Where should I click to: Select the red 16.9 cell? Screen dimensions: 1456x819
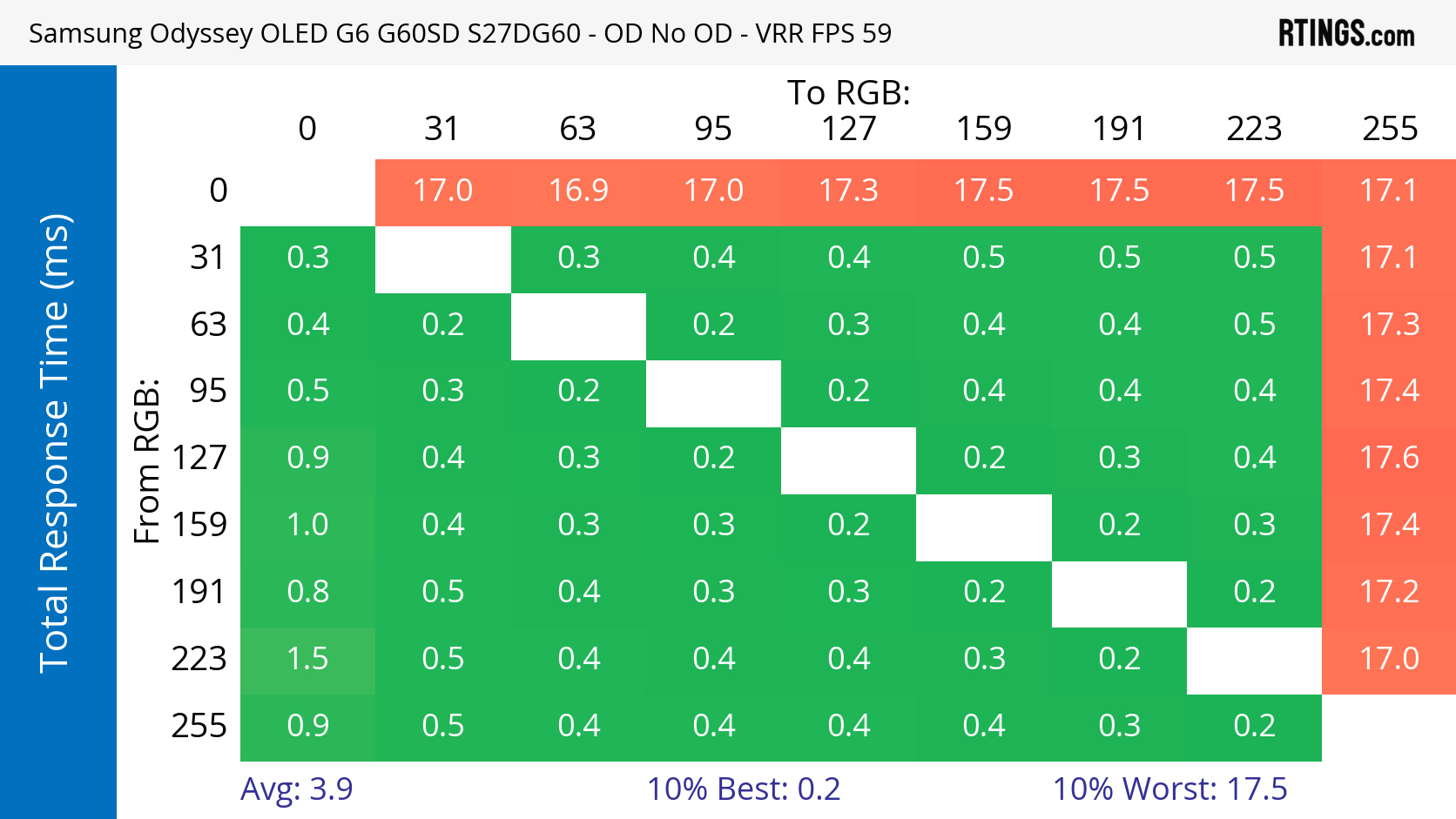click(x=578, y=191)
